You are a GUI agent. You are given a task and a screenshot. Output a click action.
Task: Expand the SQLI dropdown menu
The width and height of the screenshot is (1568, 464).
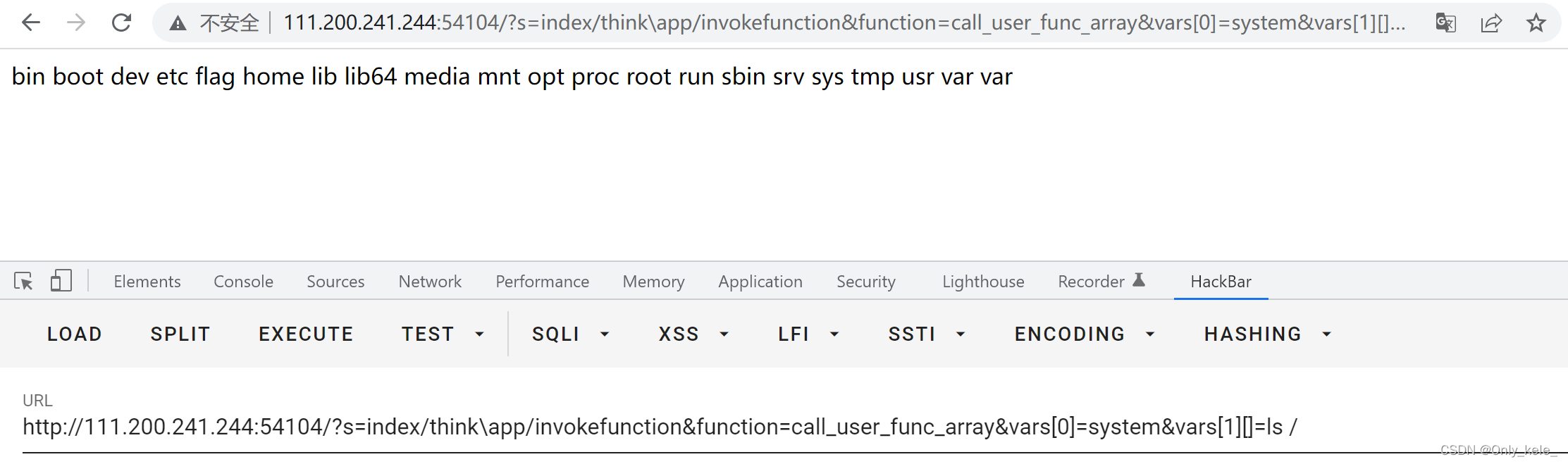tap(571, 334)
